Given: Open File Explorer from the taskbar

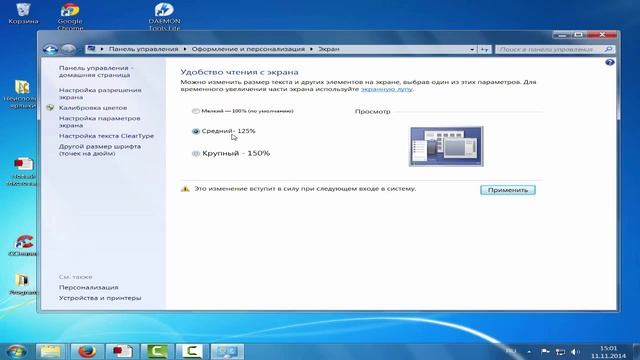Looking at the screenshot, I should point(50,351).
